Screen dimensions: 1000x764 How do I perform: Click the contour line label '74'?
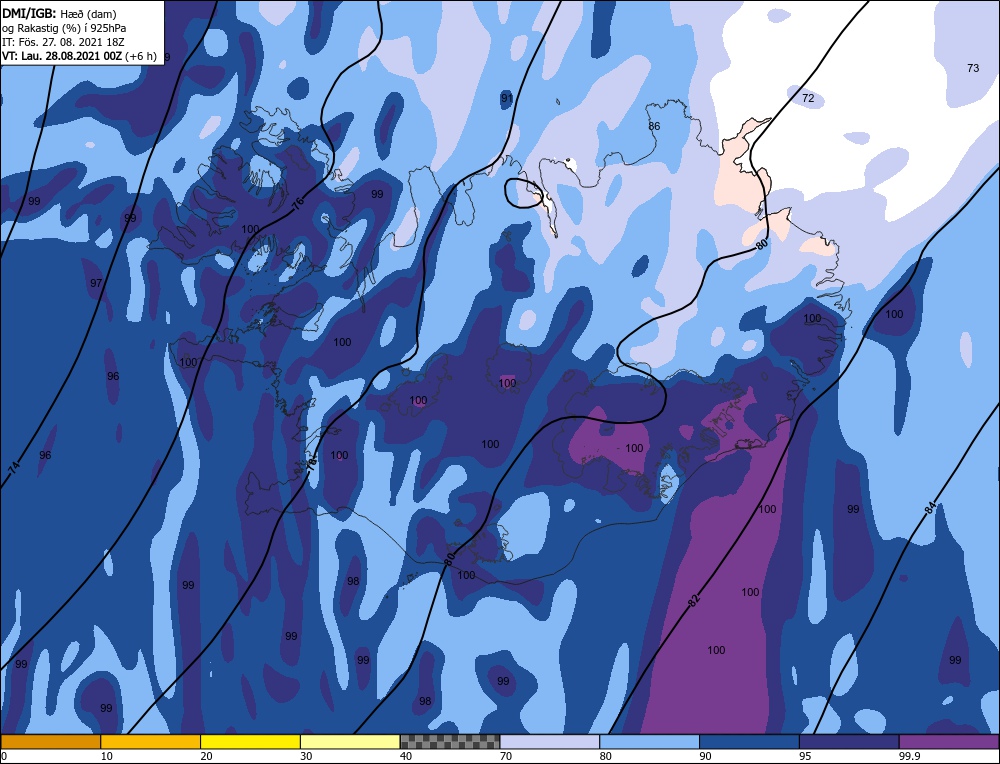click(15, 467)
